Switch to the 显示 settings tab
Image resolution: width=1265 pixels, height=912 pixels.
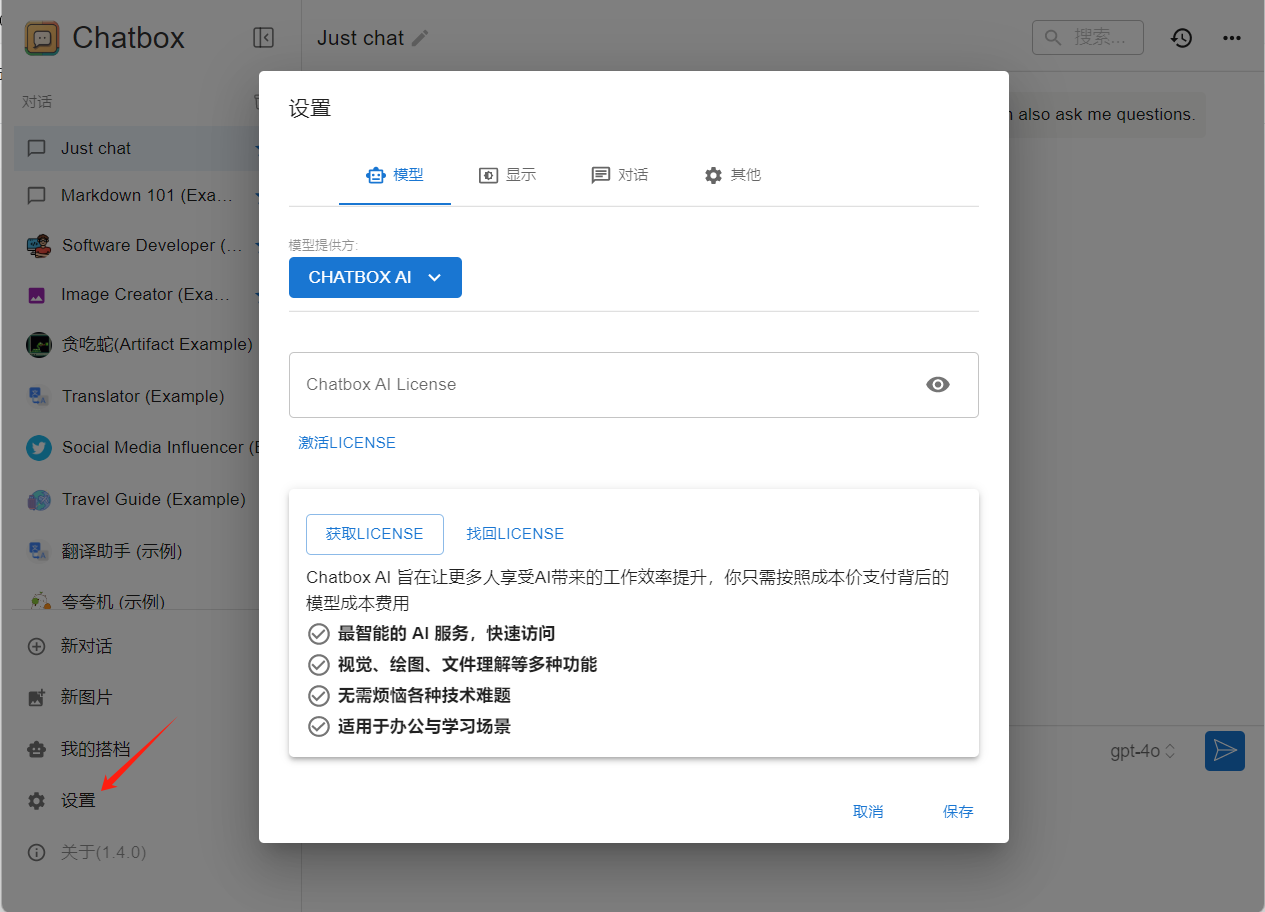[x=507, y=174]
